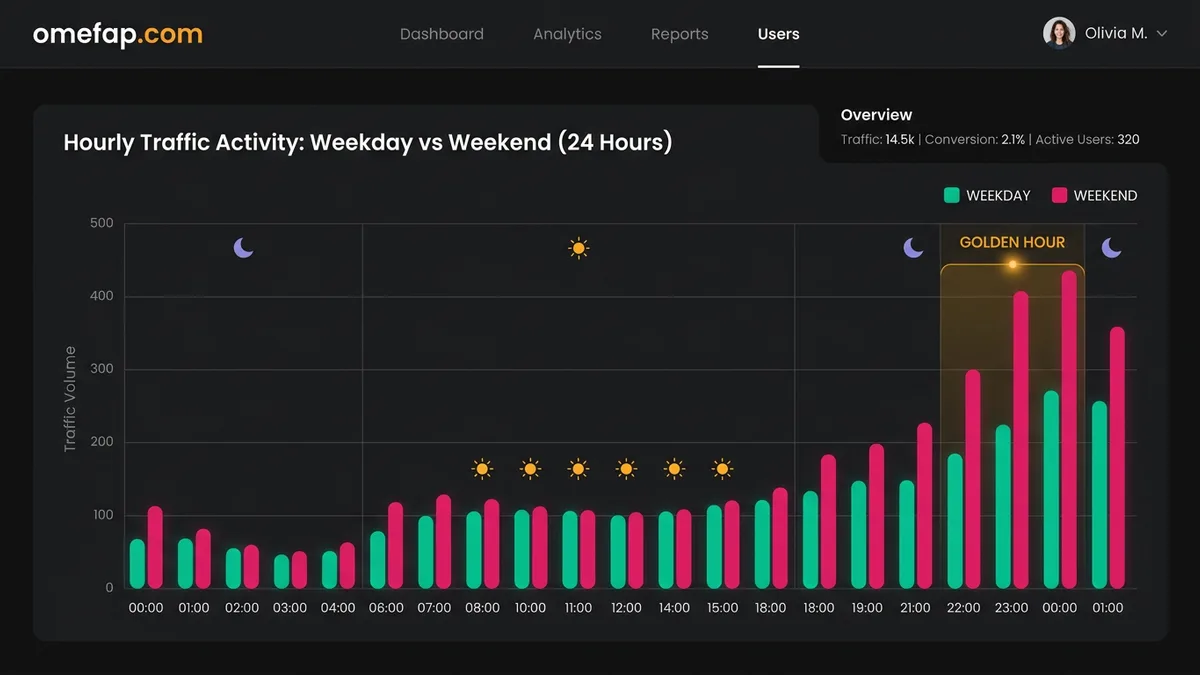Click the 19:00 weekday bar
This screenshot has width=1200, height=675.
click(x=859, y=535)
